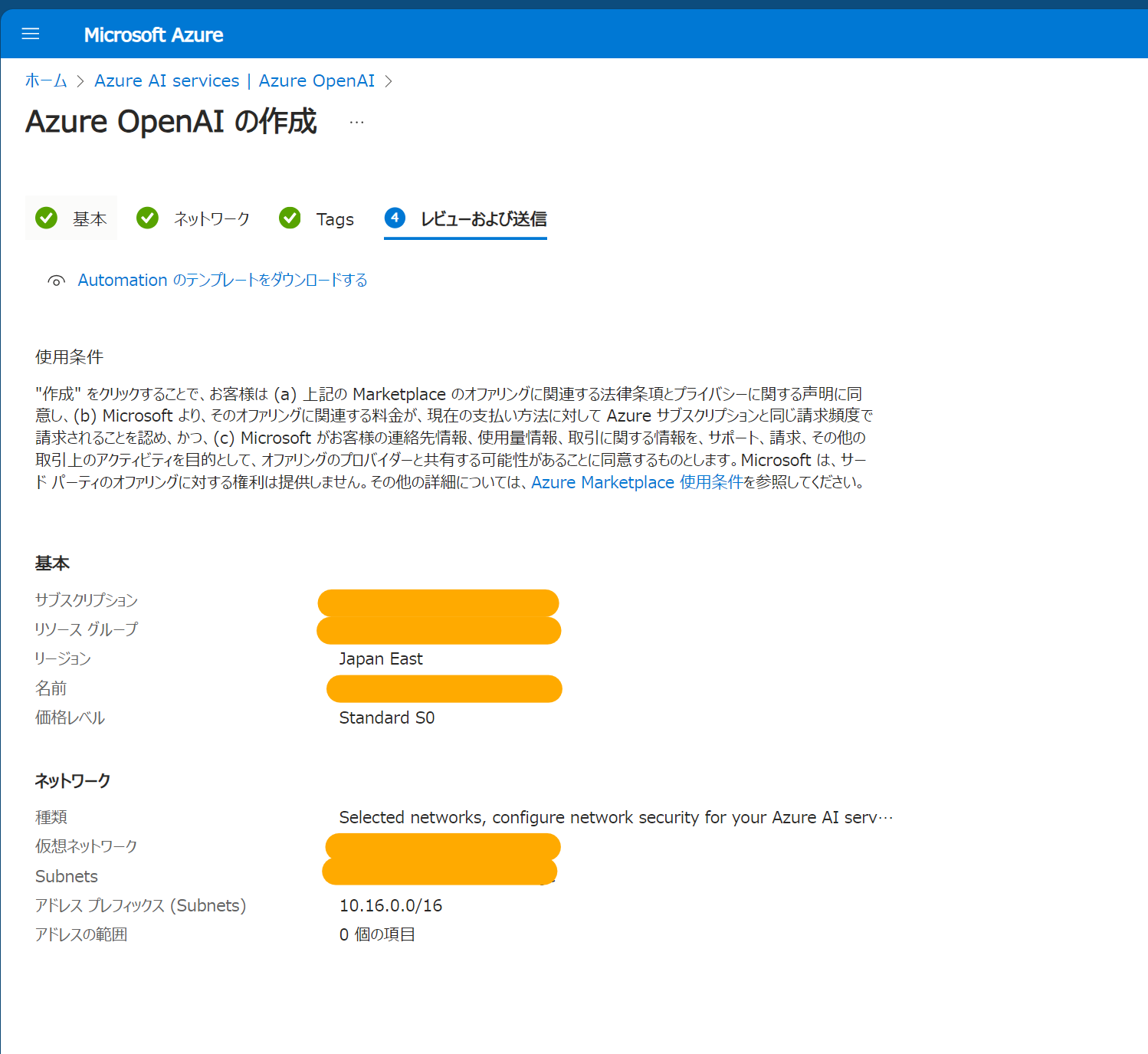Click the アドレスの範囲 label
1148x1054 pixels.
point(81,935)
